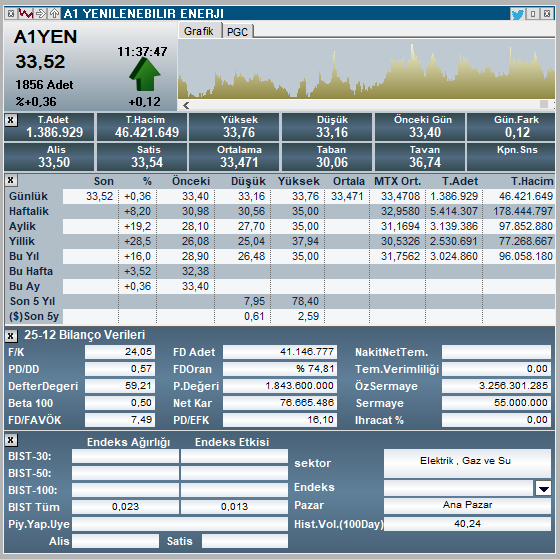Click the T.Adet 1.386.929 tile
The image size is (560, 559).
(x=49, y=127)
